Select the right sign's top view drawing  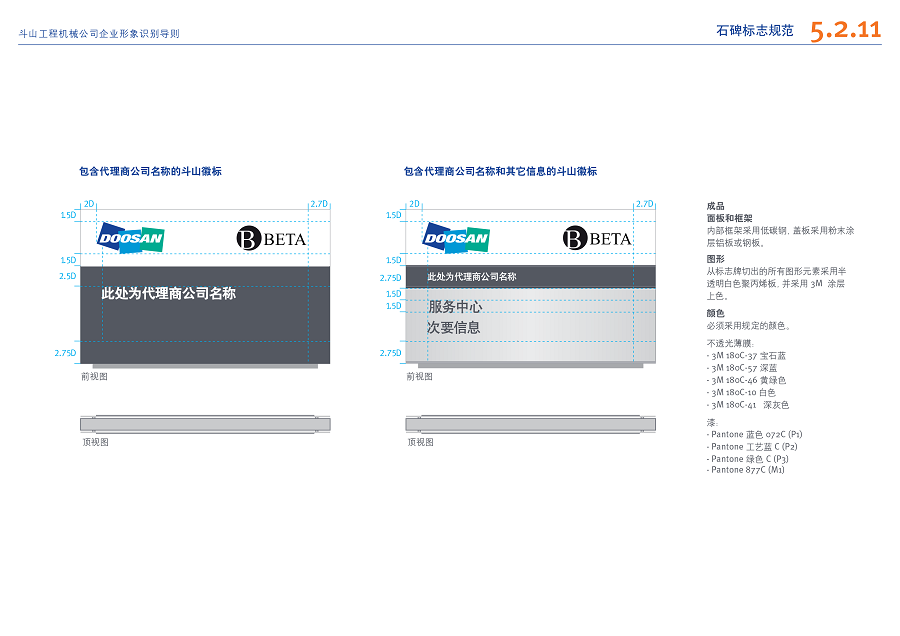(x=530, y=424)
